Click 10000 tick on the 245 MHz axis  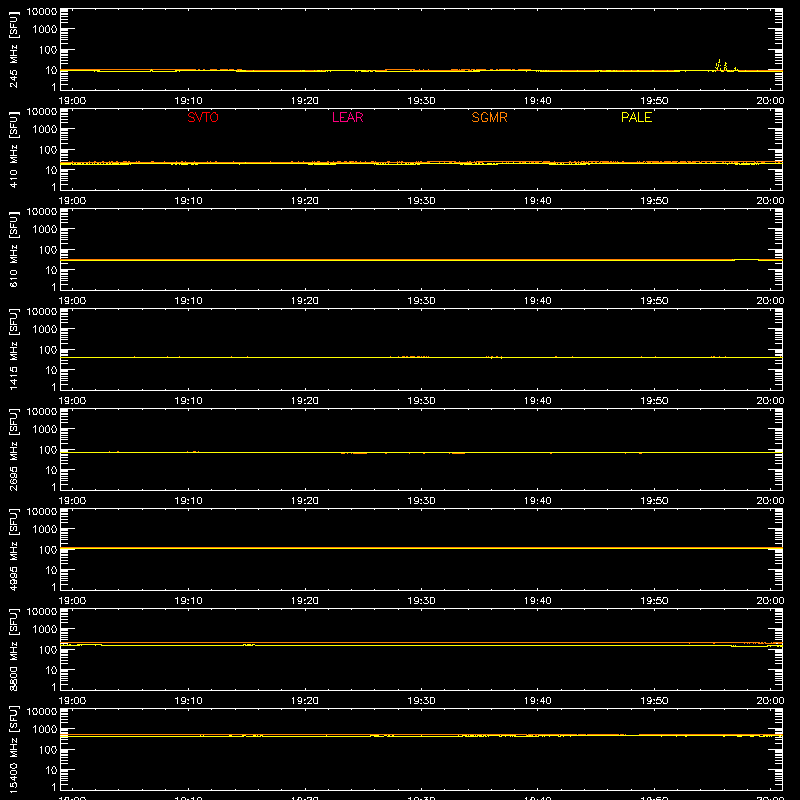[x=42, y=11]
